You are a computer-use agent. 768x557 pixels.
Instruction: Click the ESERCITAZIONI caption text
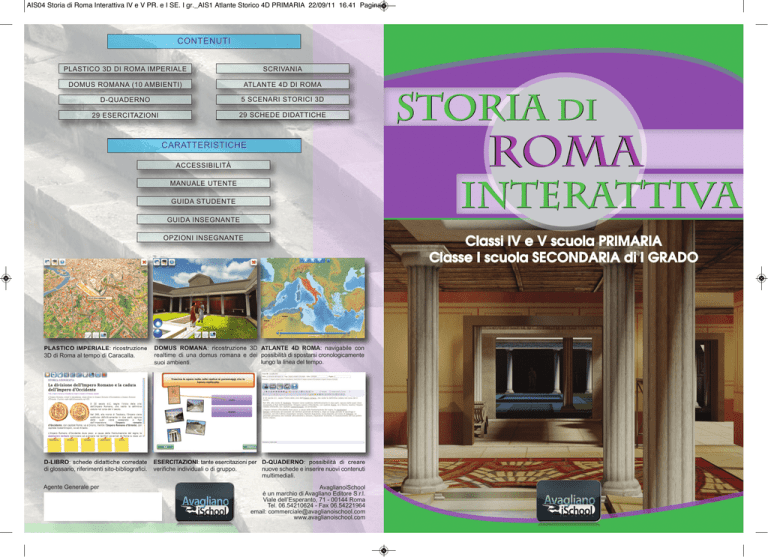pos(205,465)
